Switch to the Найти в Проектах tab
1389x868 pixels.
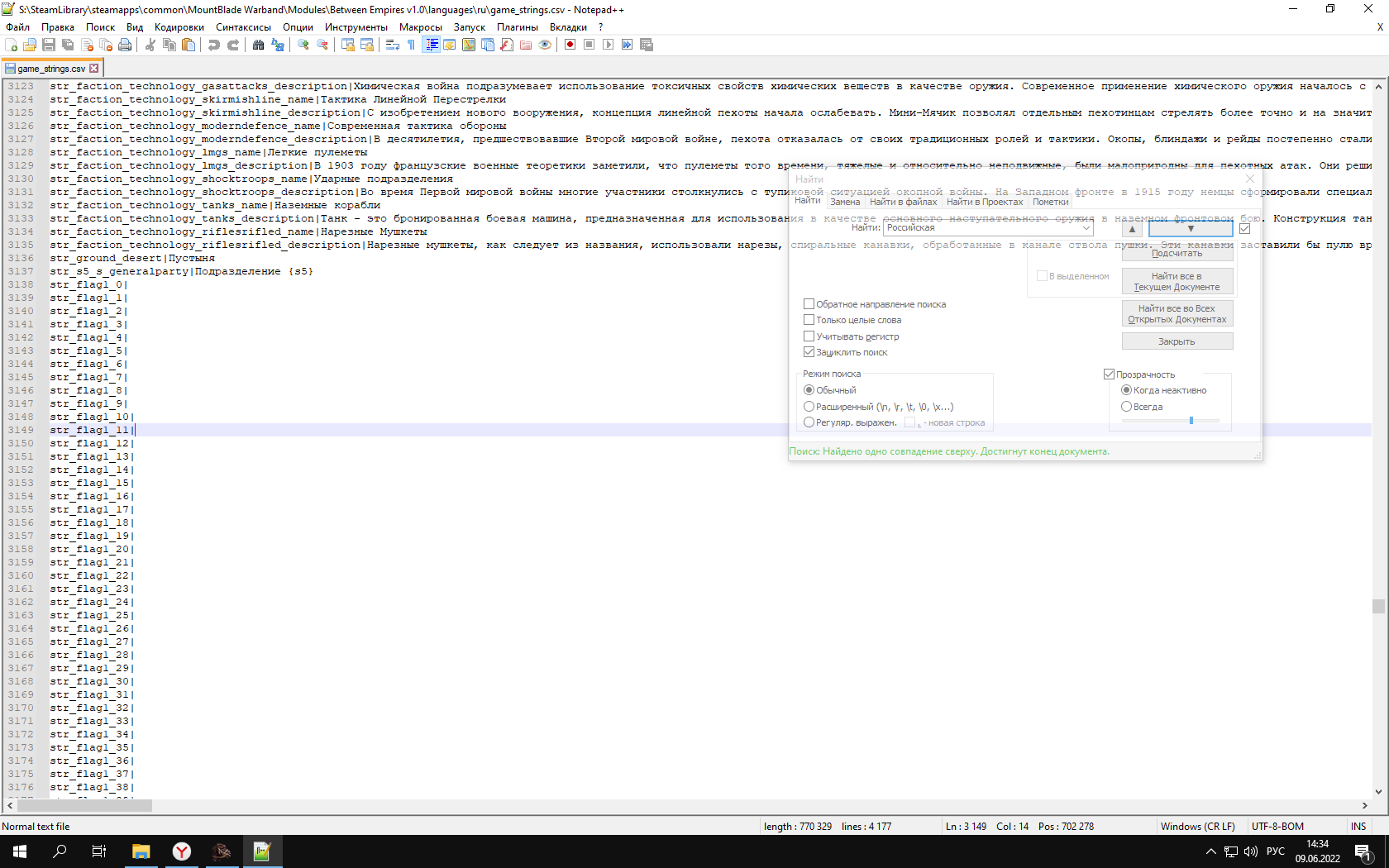985,202
